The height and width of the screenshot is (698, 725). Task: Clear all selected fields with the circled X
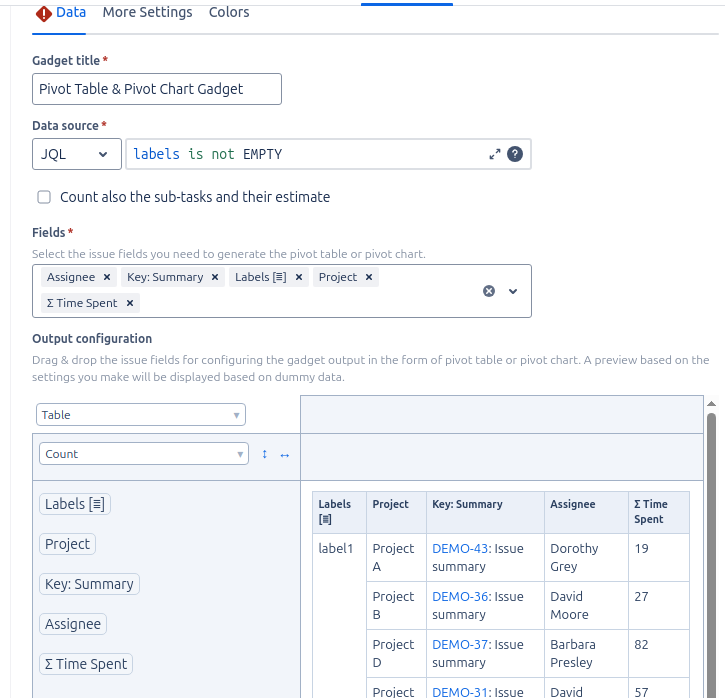click(x=489, y=291)
